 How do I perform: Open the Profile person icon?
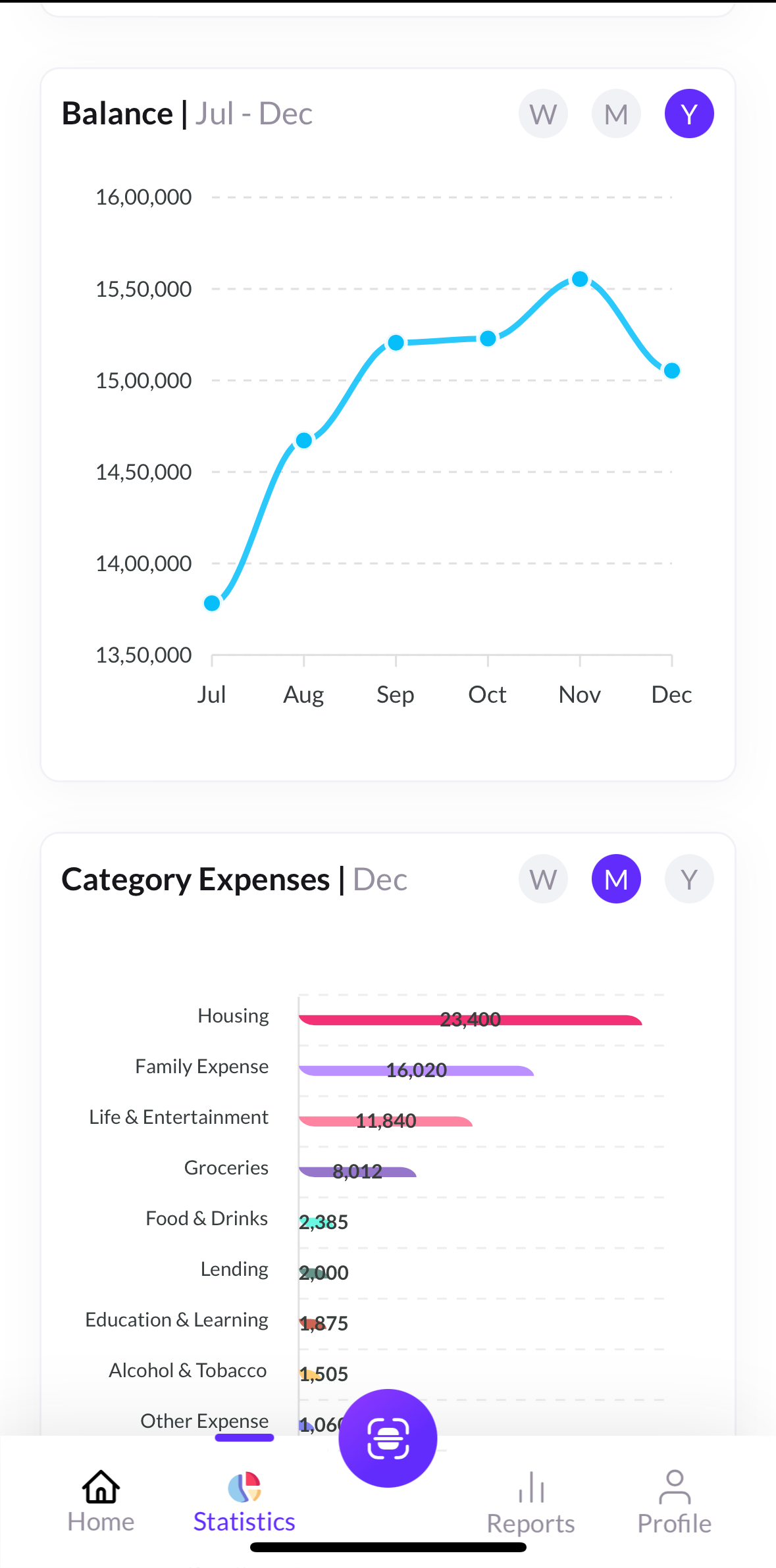pos(674,1487)
